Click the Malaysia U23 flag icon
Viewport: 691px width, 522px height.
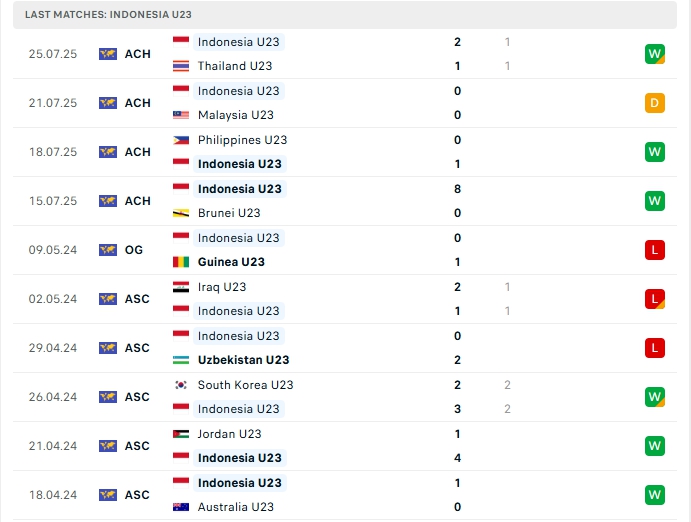[181, 115]
